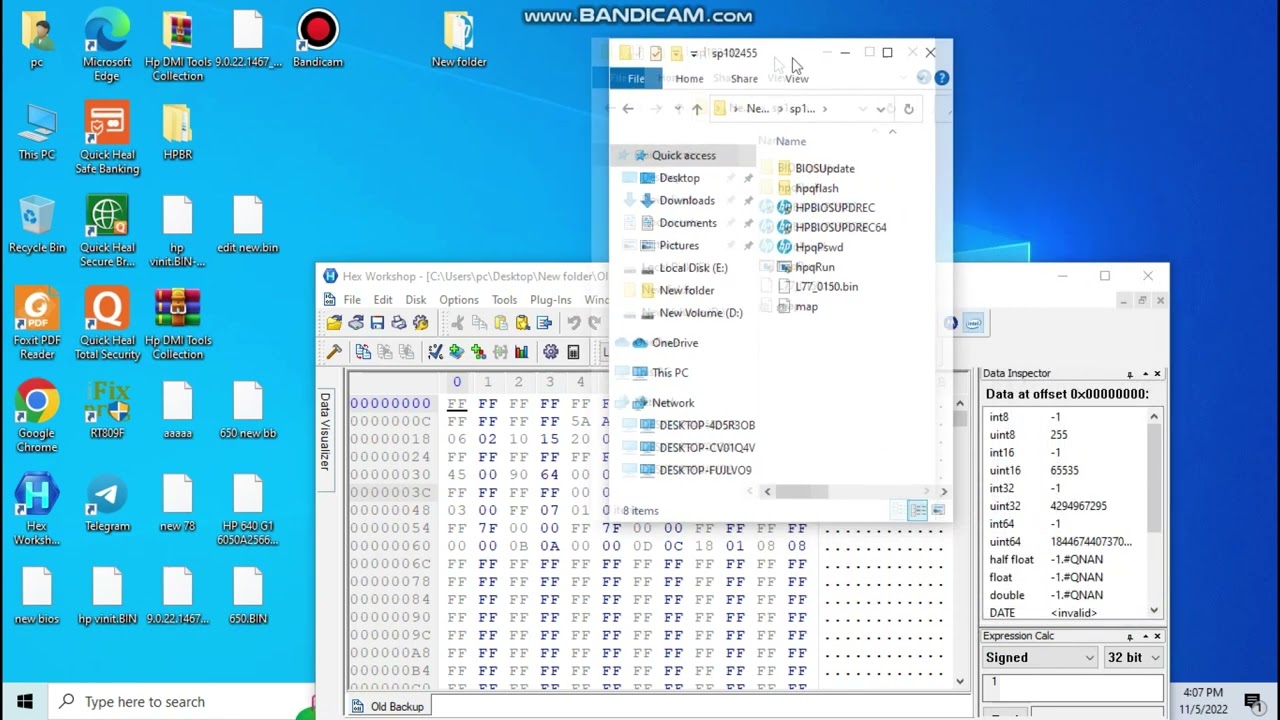Click the Explorer refresh icon
This screenshot has height=720, width=1280.
point(908,109)
